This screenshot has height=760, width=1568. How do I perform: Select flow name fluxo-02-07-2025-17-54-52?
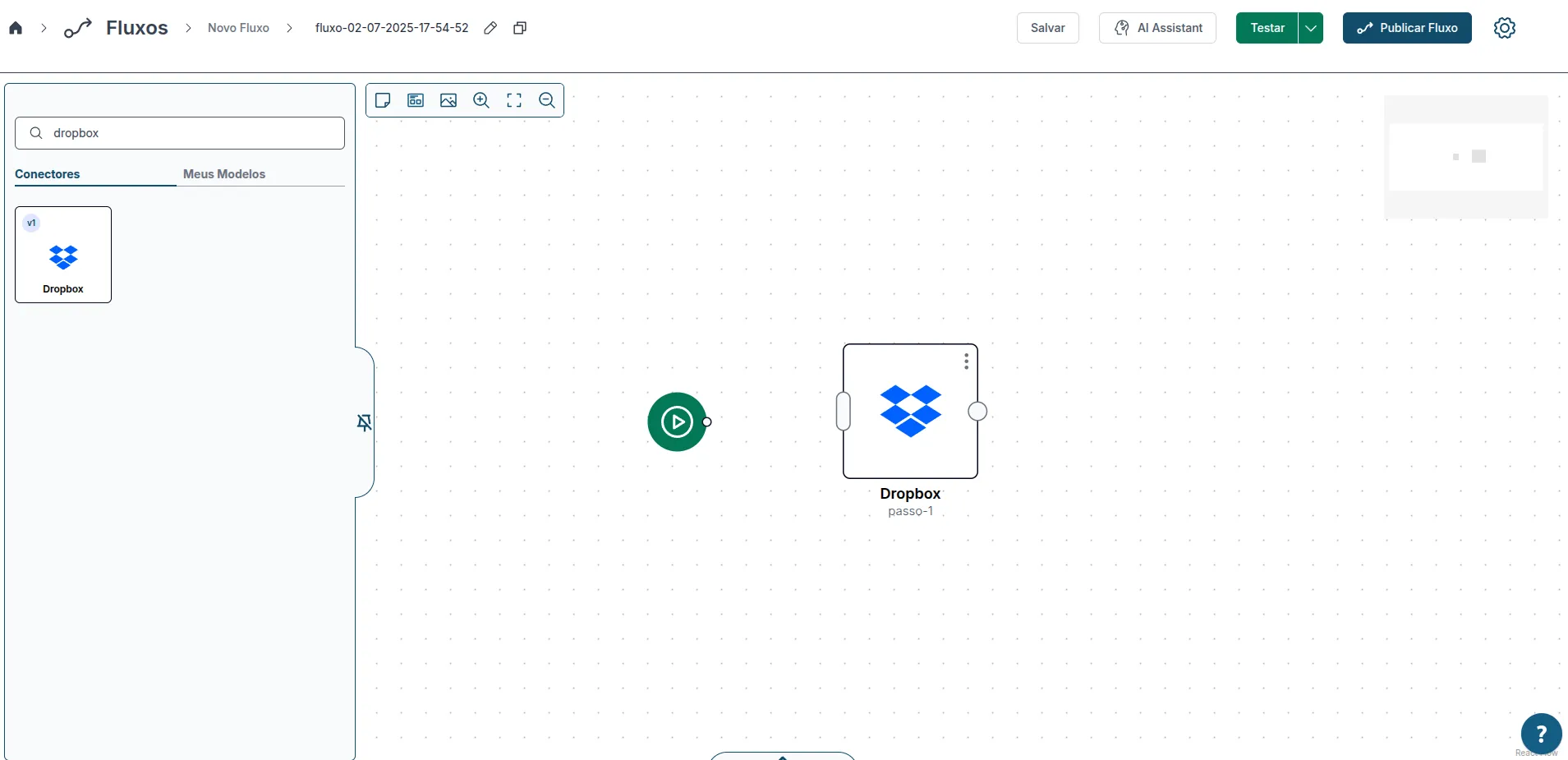(392, 28)
